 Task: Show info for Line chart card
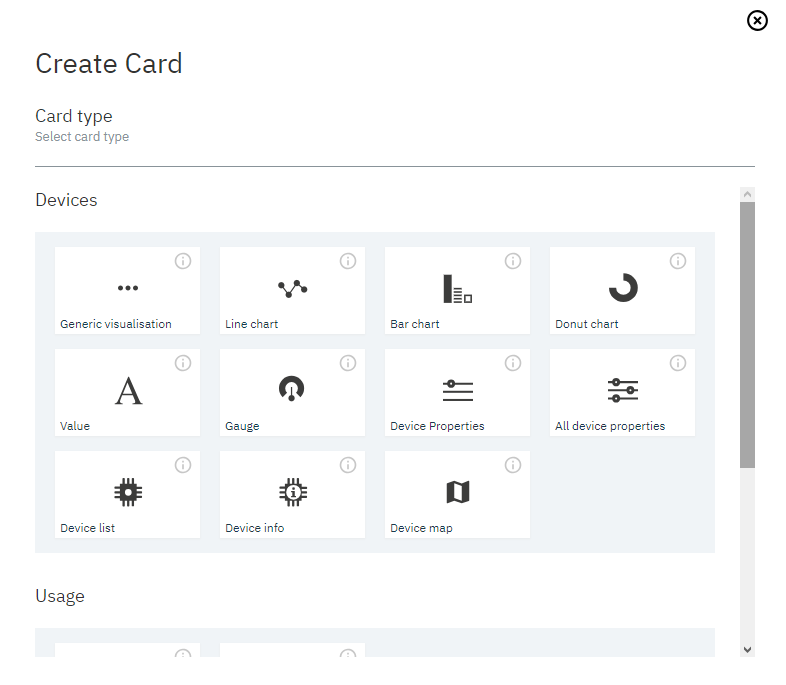348,261
